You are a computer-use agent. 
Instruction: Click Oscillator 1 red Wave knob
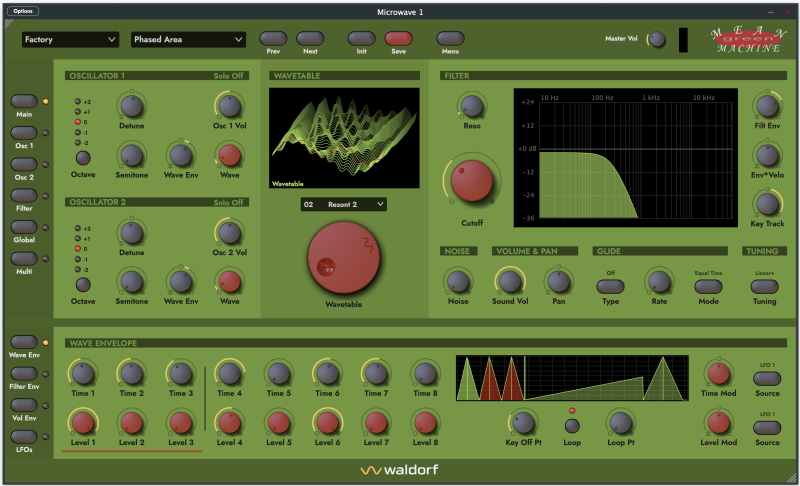click(x=230, y=156)
